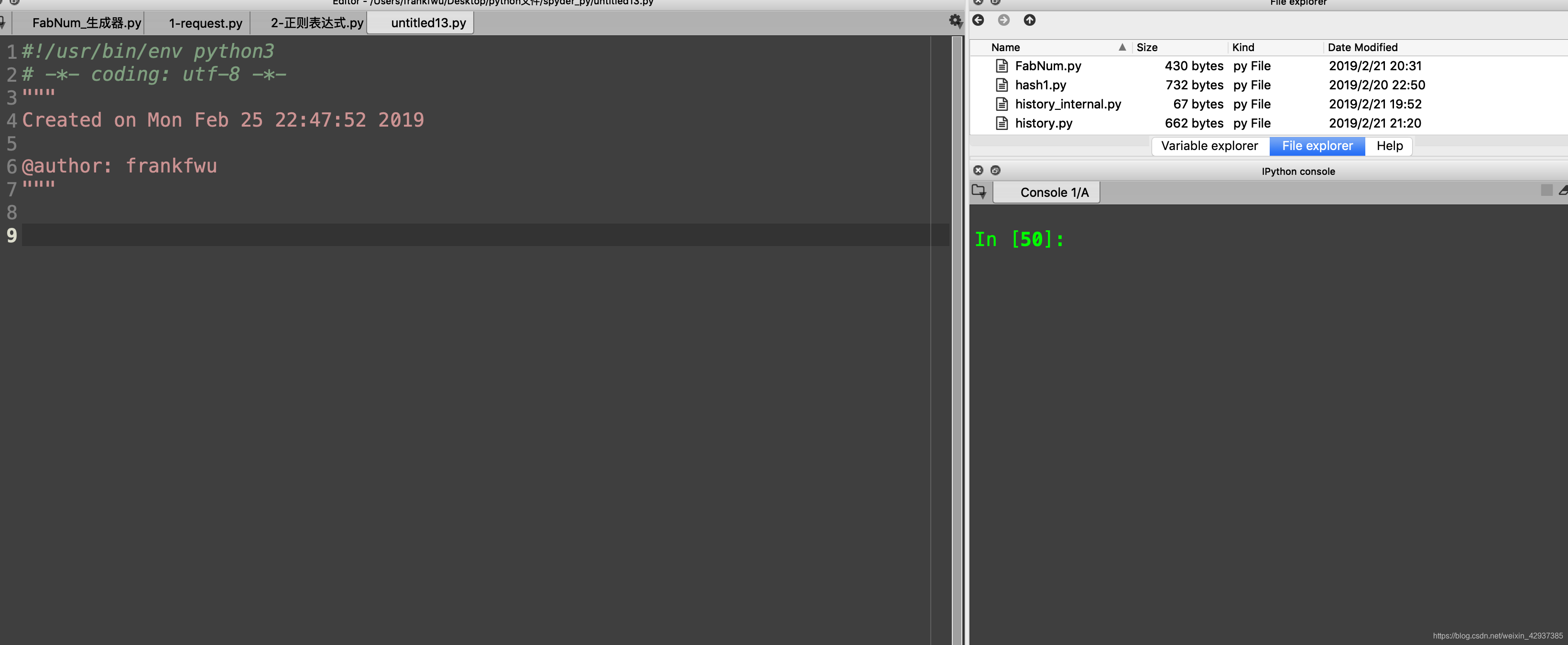Go back in File explorer
This screenshot has height=645, width=1568.
pyautogui.click(x=978, y=20)
